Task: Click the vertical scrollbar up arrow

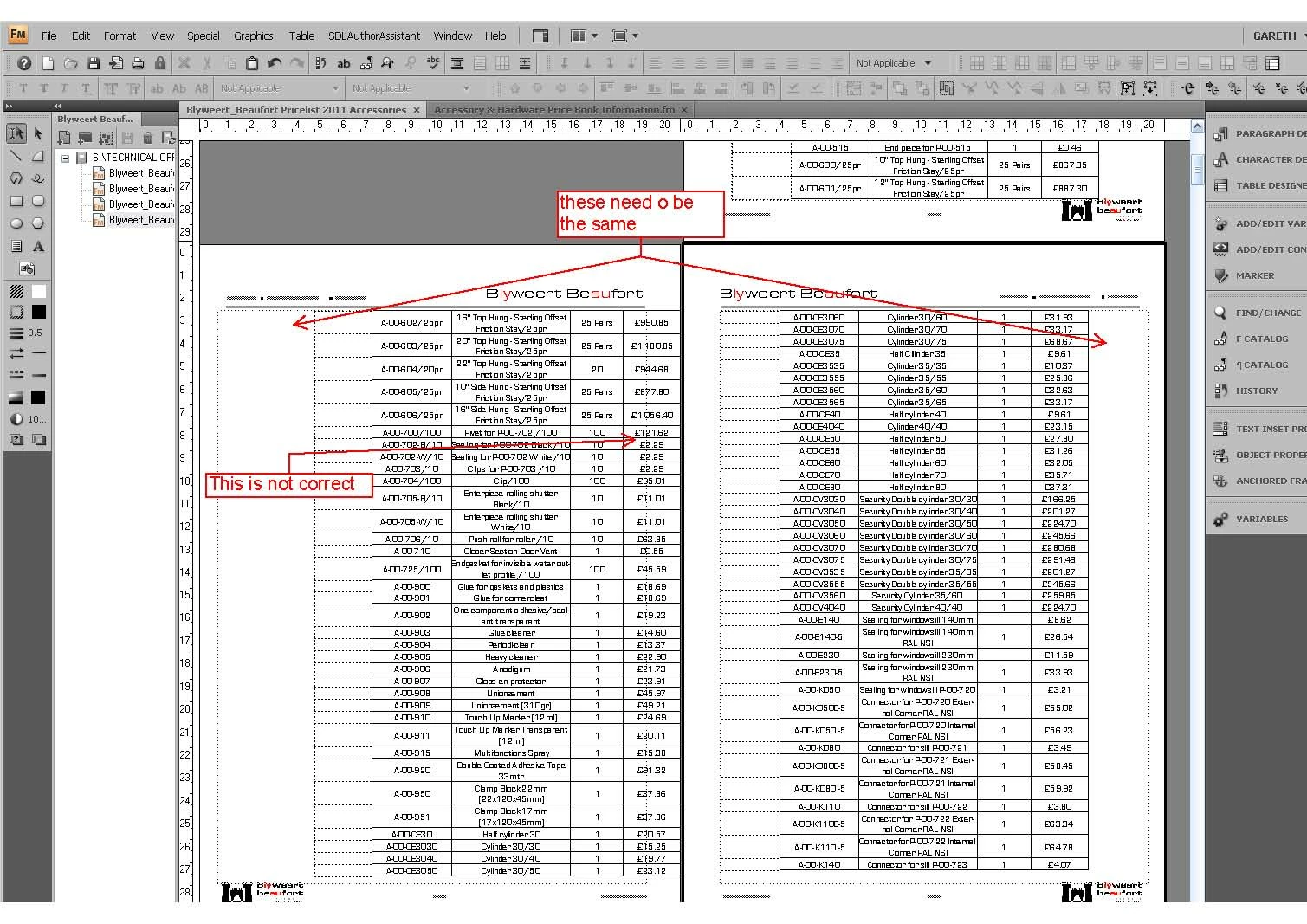Action: pos(1197,126)
